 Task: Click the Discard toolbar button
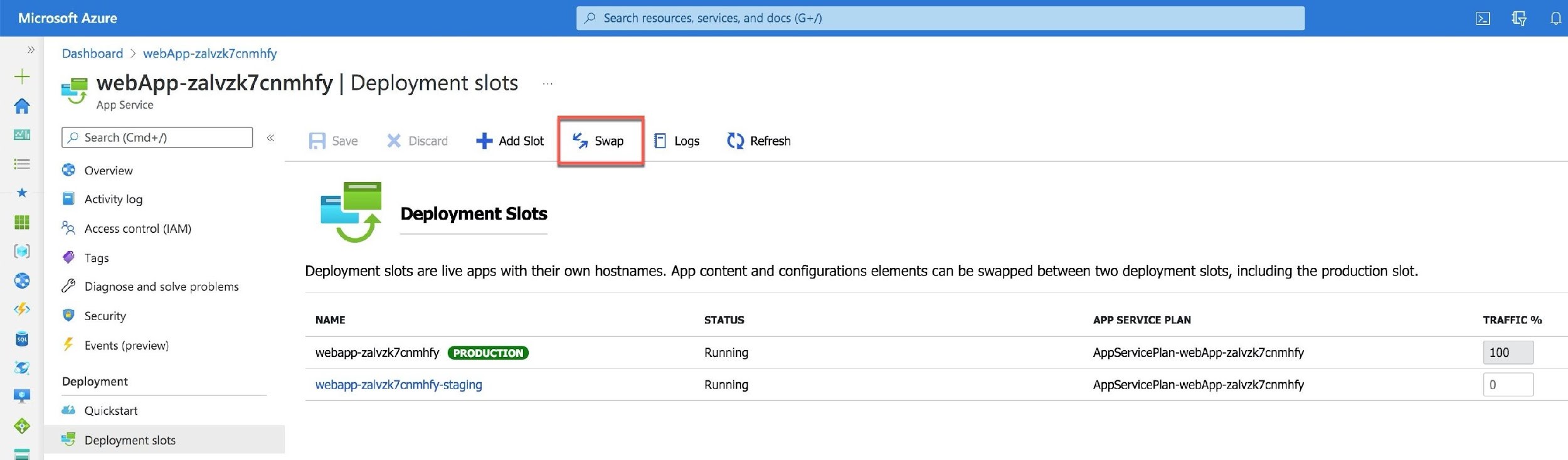point(417,141)
